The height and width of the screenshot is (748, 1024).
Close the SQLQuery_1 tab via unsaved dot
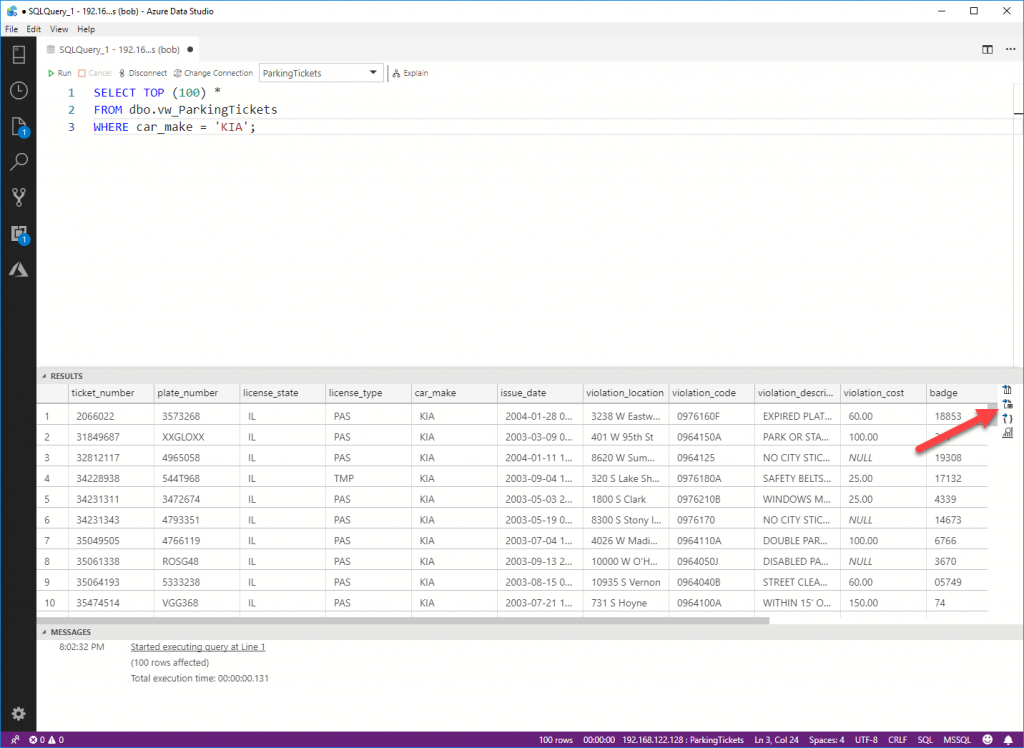[x=190, y=50]
